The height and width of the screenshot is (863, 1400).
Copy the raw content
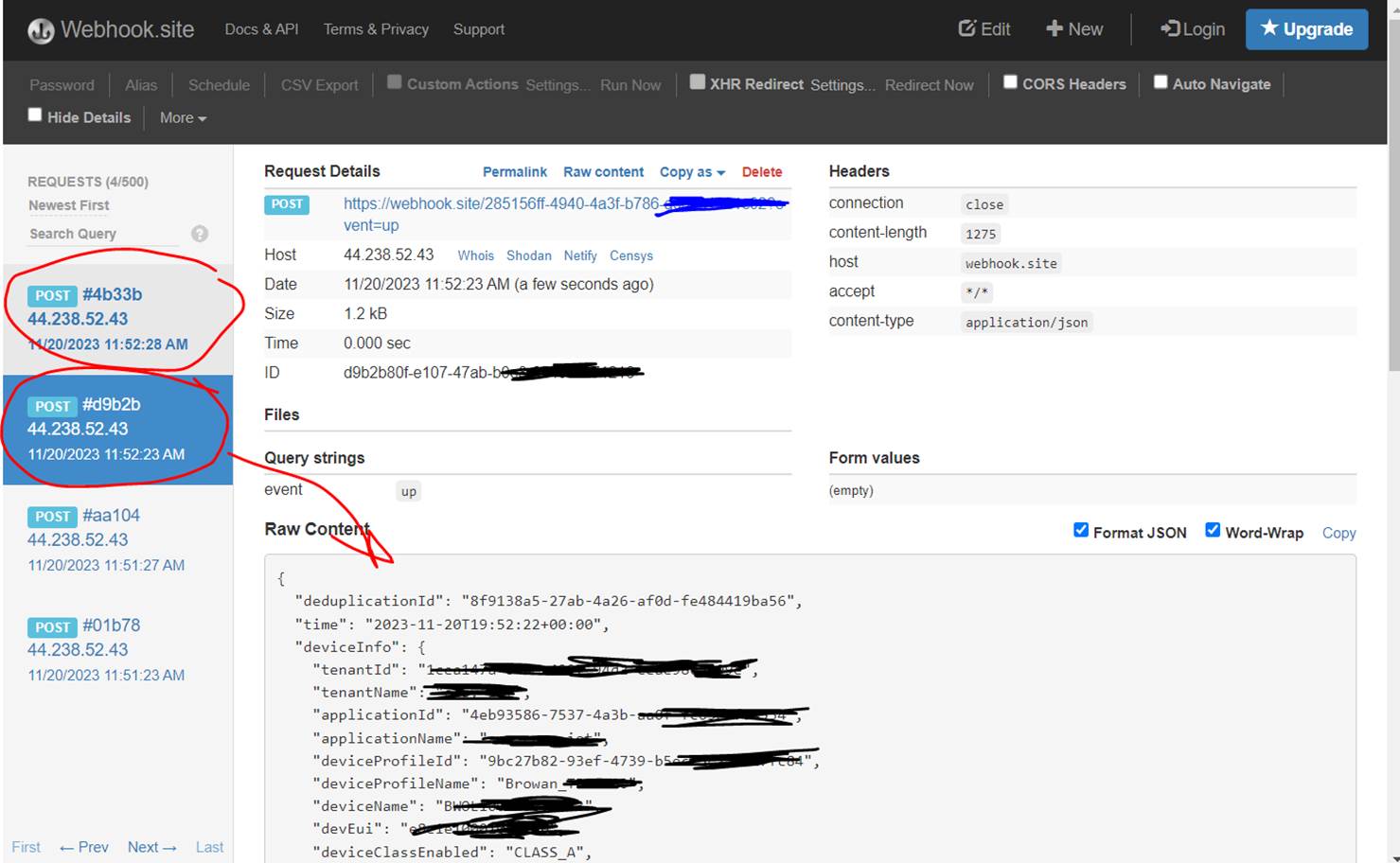coord(1338,533)
